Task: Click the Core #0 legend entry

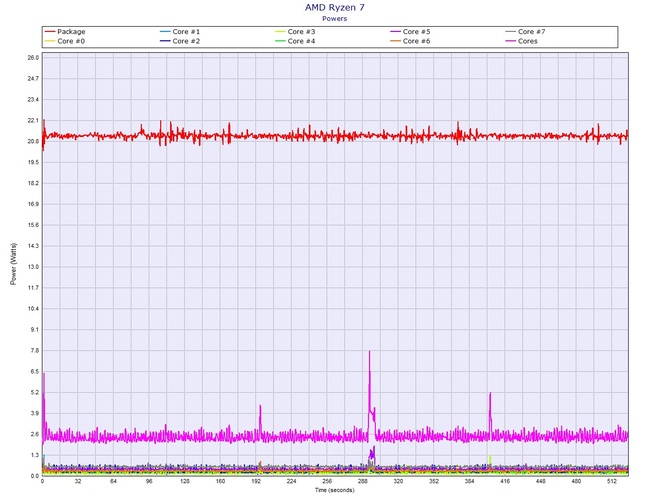Action: pos(65,41)
